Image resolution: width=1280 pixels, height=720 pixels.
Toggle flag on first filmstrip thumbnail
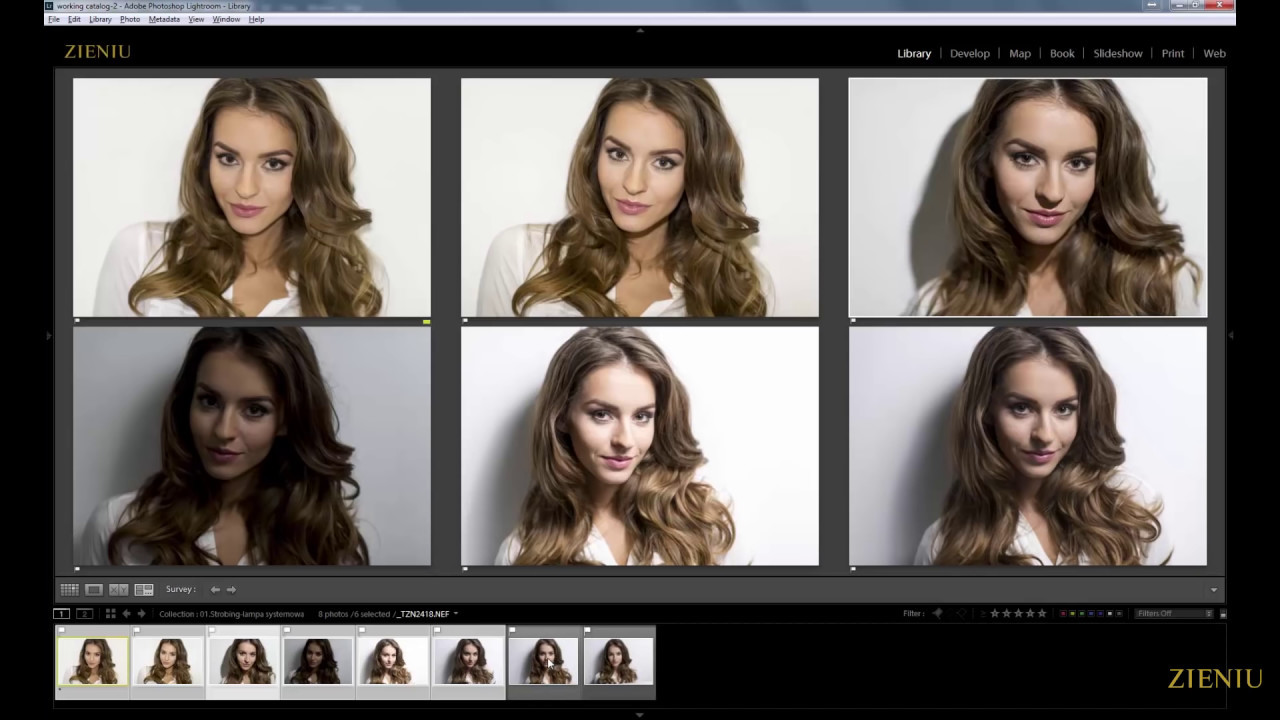point(61,630)
